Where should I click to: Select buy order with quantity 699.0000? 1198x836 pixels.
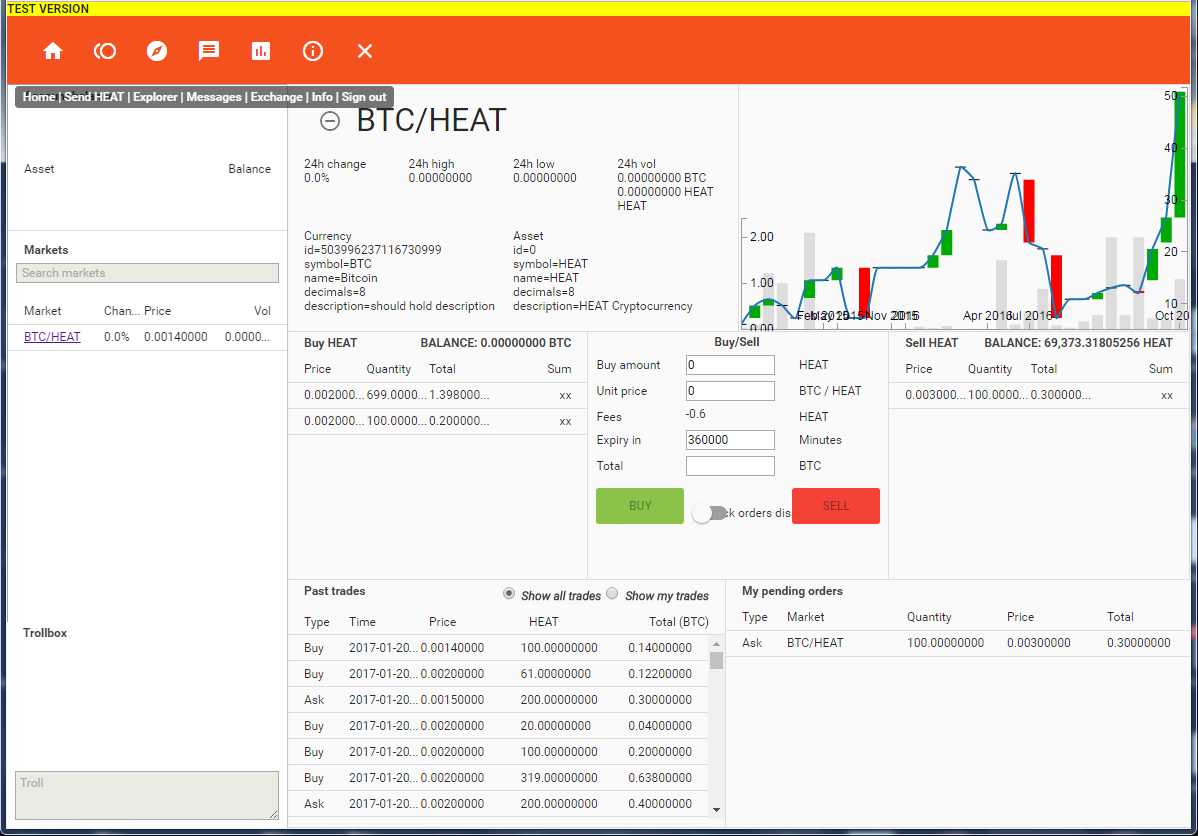click(x=438, y=395)
